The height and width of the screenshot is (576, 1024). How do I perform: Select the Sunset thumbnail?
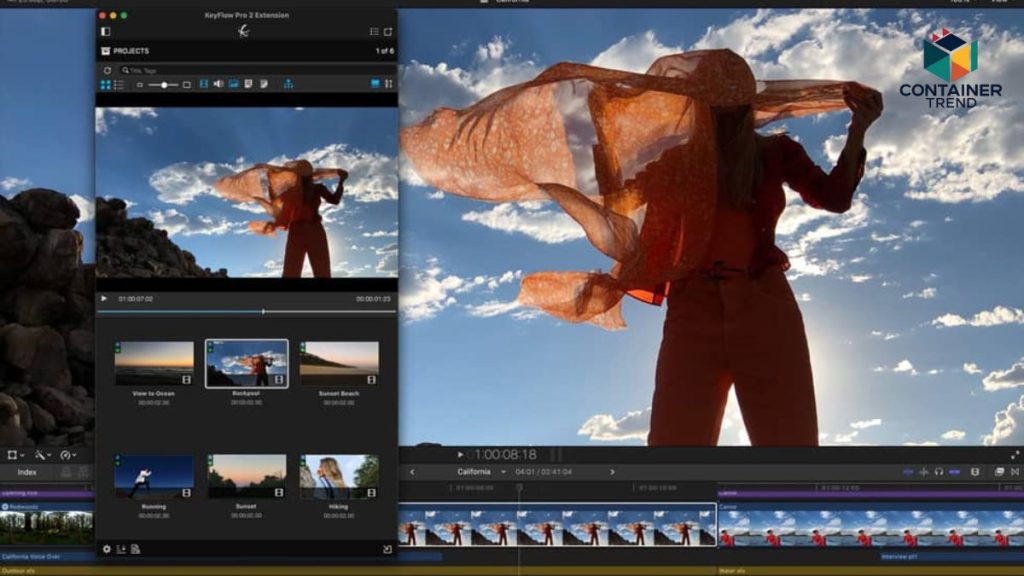pyautogui.click(x=246, y=477)
